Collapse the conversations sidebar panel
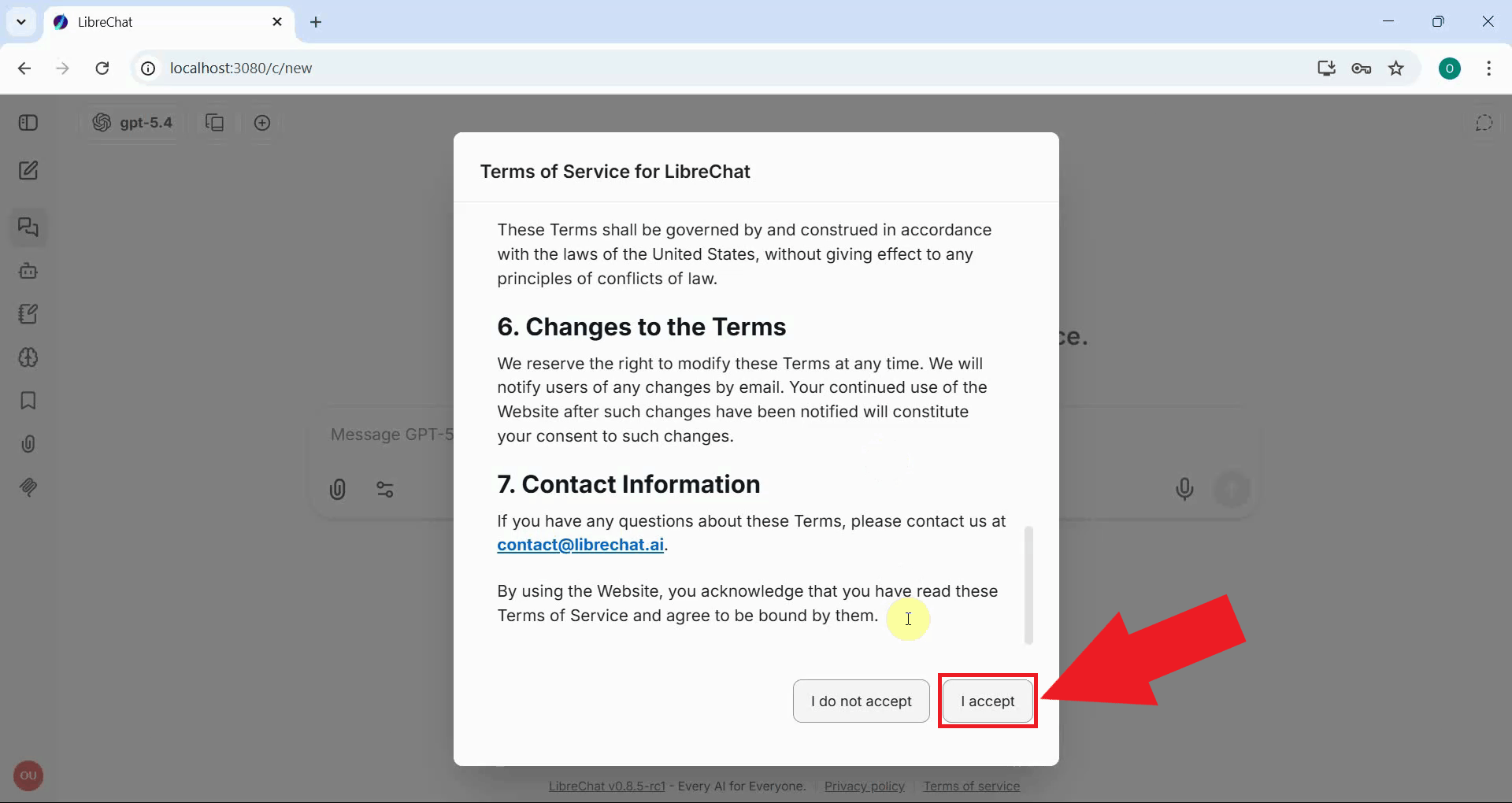 pos(28,123)
